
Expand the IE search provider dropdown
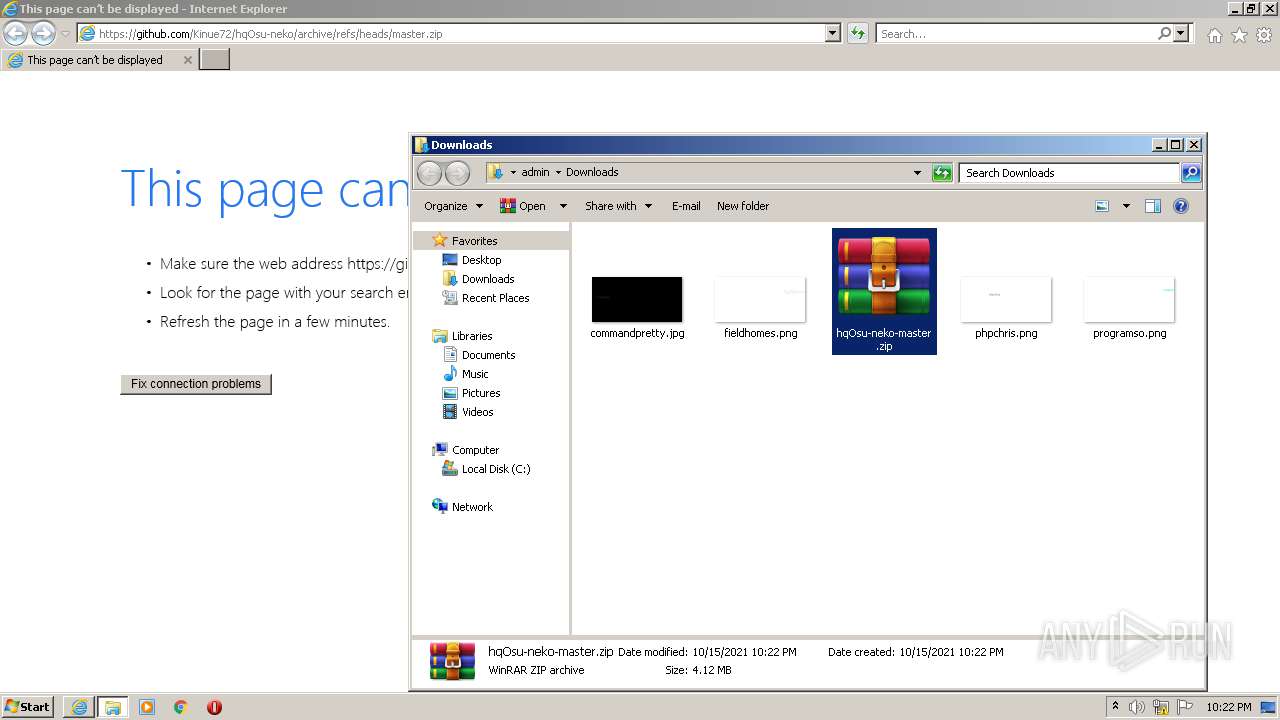(x=1182, y=33)
